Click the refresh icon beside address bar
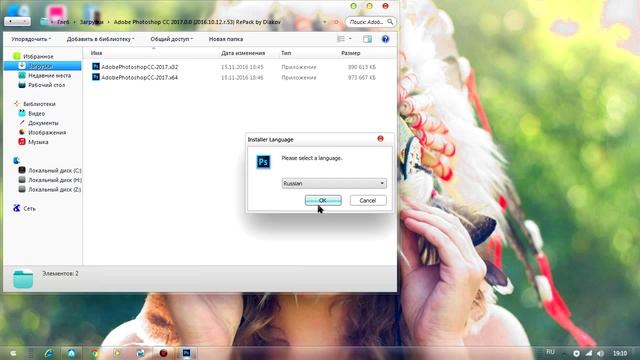The width and height of the screenshot is (640, 360). click(x=336, y=22)
